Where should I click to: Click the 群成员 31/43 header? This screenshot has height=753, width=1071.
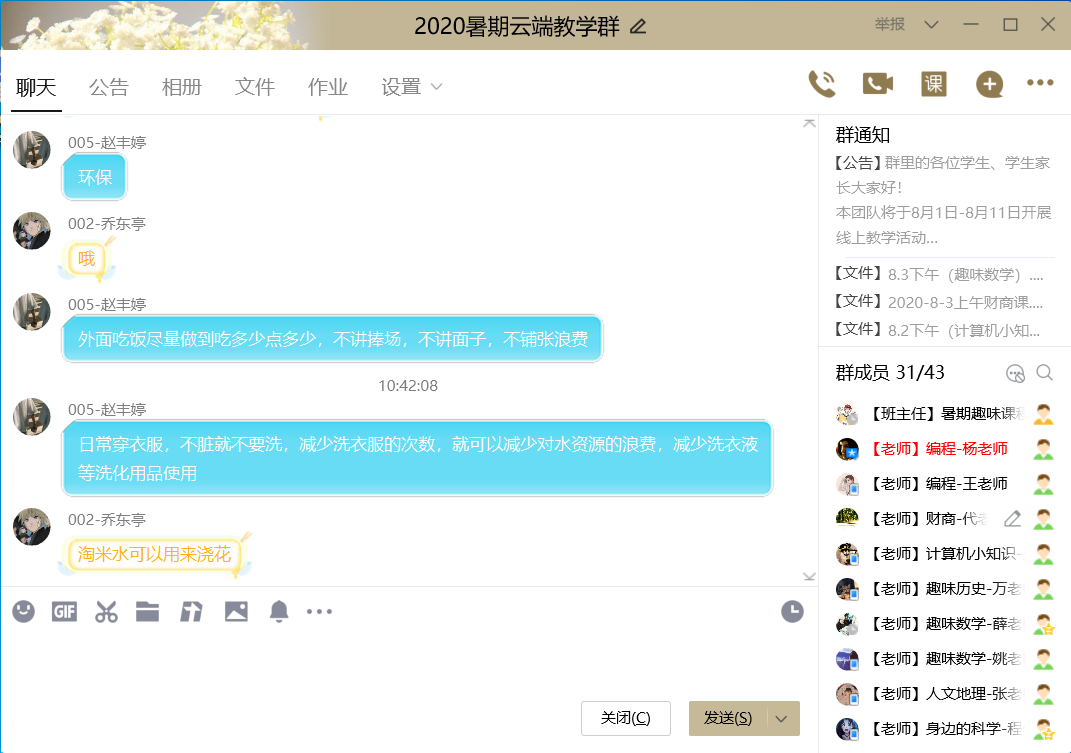click(890, 372)
